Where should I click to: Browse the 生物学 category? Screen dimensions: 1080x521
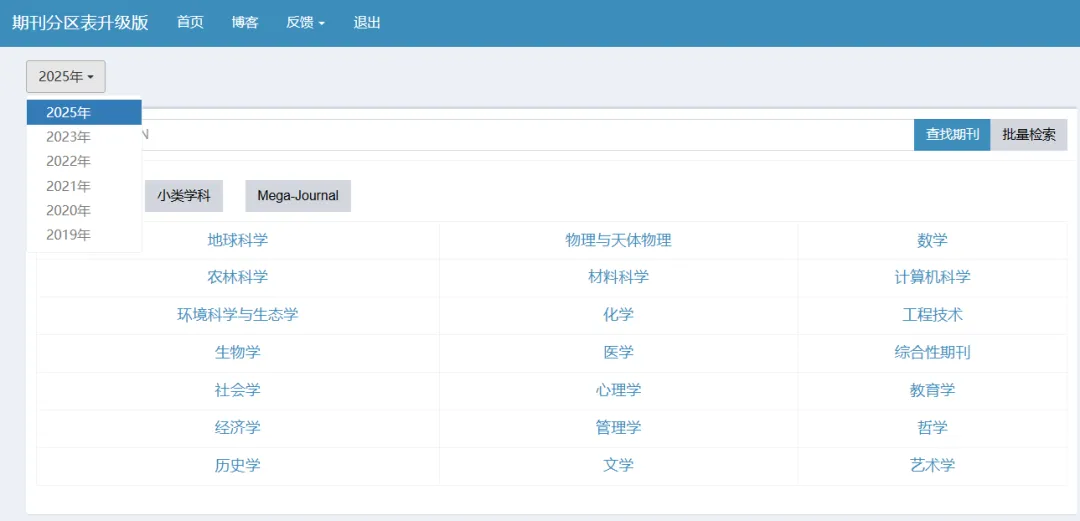point(238,353)
